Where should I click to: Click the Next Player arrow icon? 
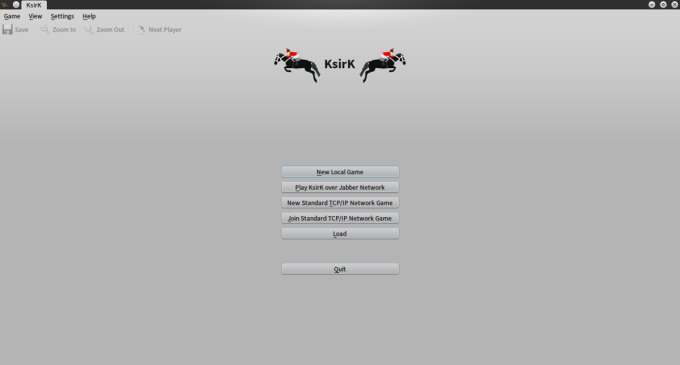coord(141,29)
